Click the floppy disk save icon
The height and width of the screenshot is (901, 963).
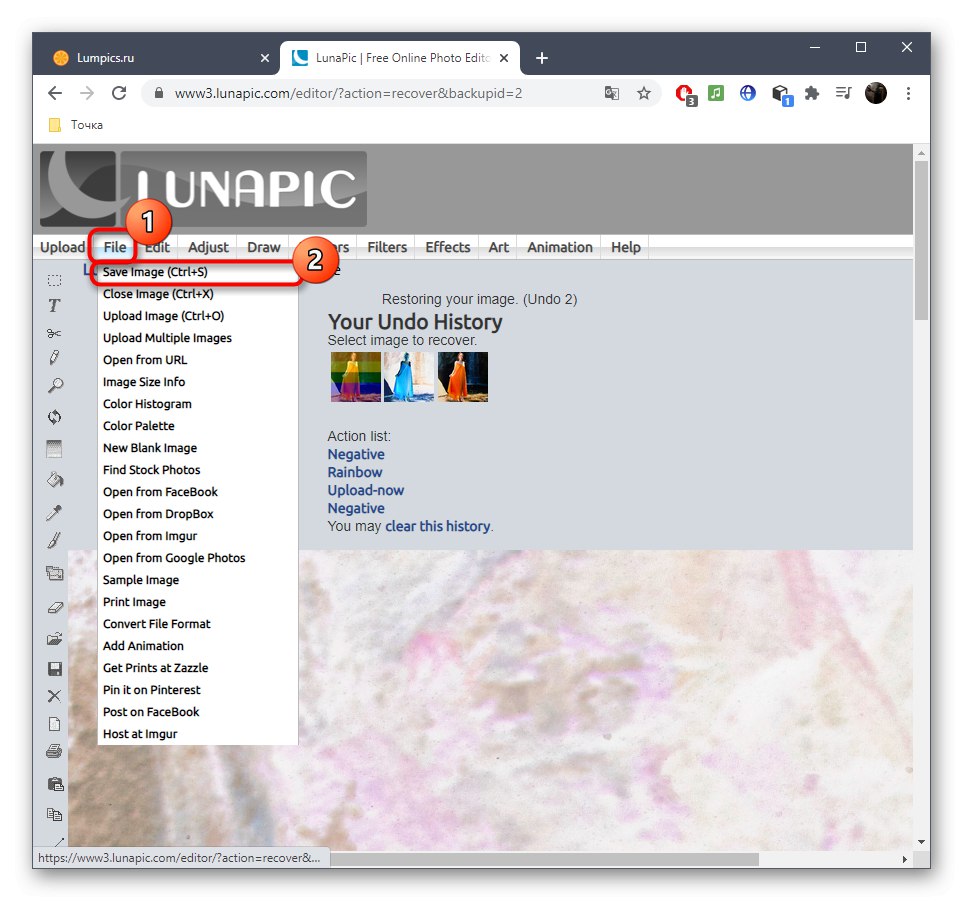point(55,668)
